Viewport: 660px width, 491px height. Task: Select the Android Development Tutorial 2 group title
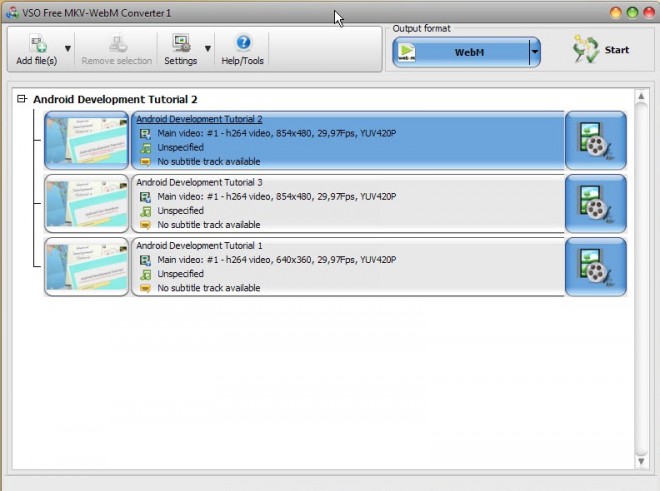pos(115,99)
